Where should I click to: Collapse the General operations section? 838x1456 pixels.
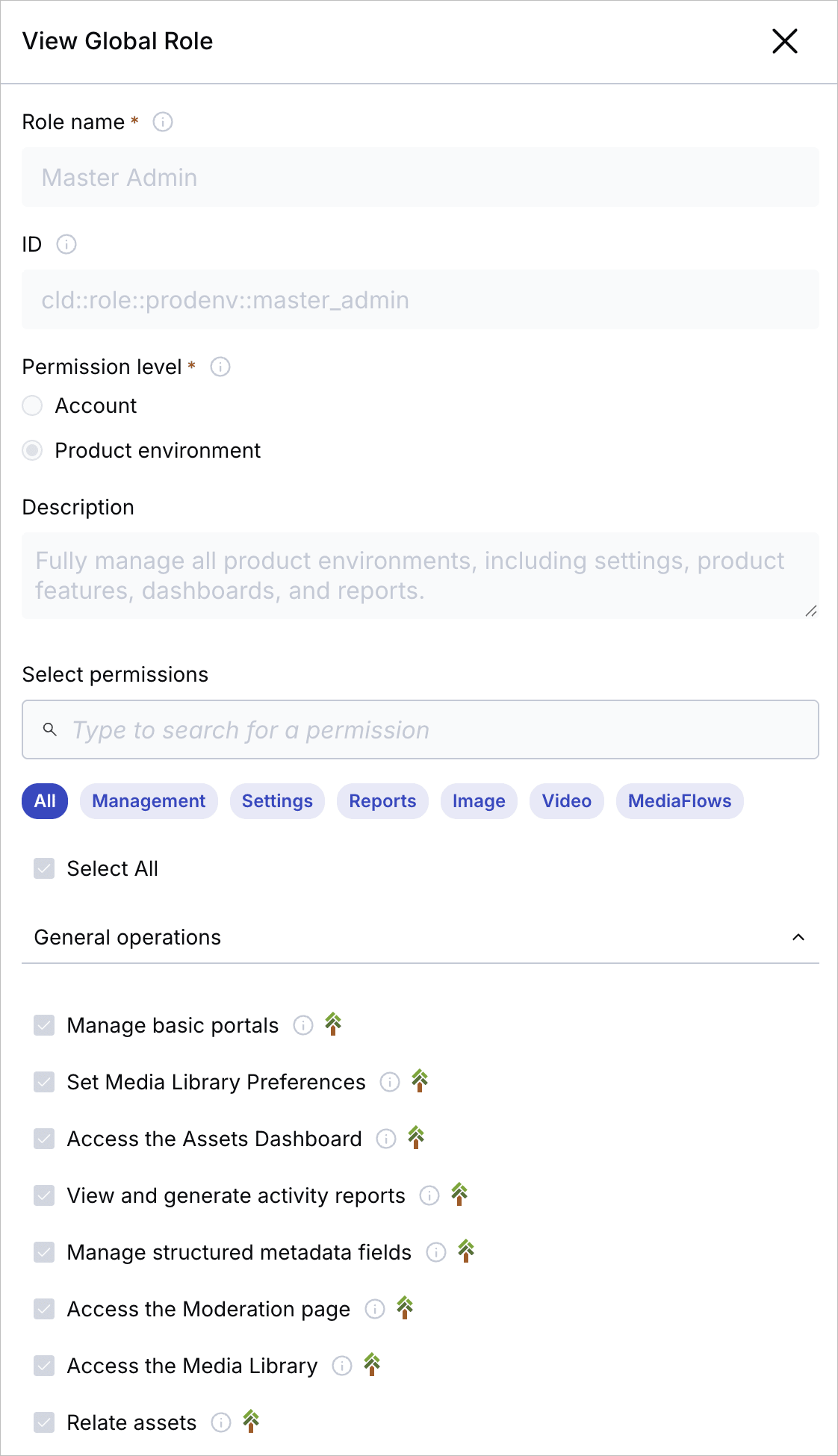pos(798,937)
